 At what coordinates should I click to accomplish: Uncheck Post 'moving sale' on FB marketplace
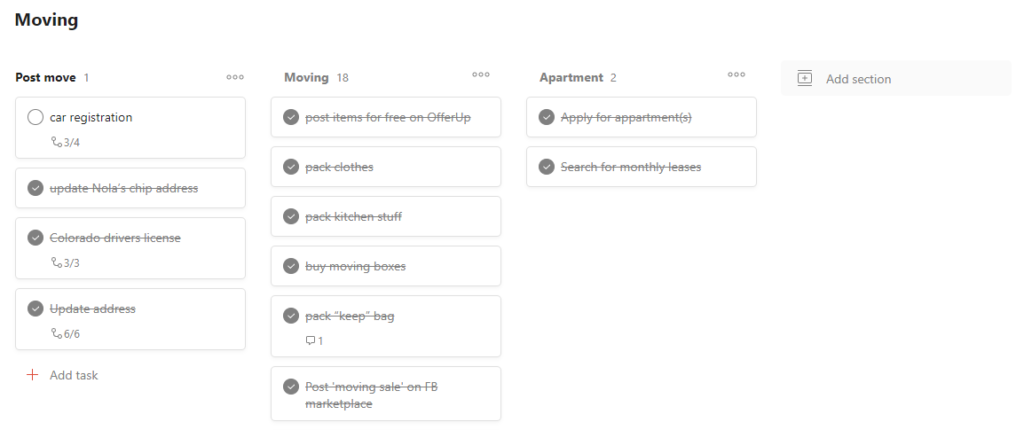[291, 387]
